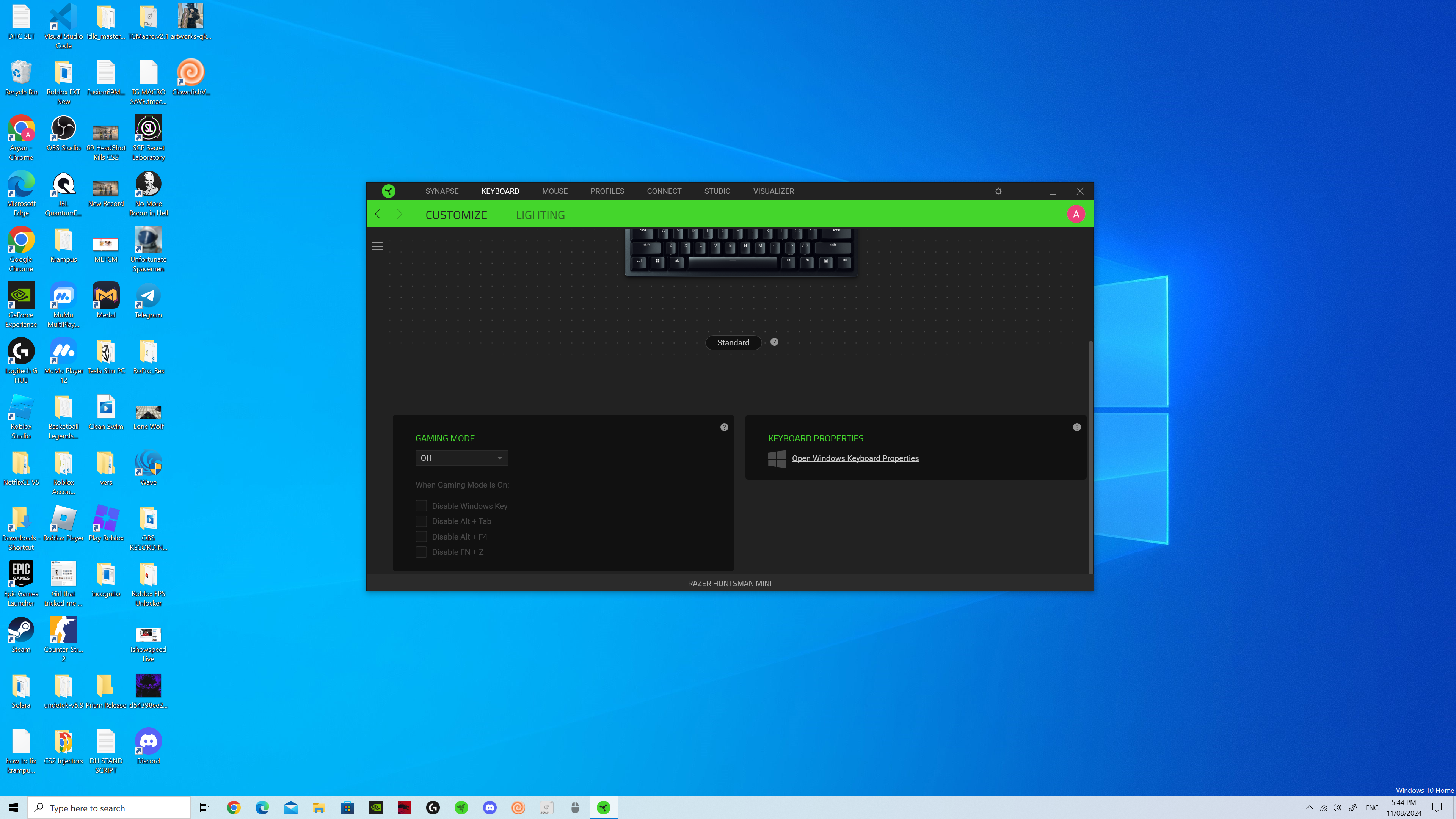The image size is (1456, 819).
Task: Click the Razer logo in Synapse header
Action: click(x=388, y=191)
